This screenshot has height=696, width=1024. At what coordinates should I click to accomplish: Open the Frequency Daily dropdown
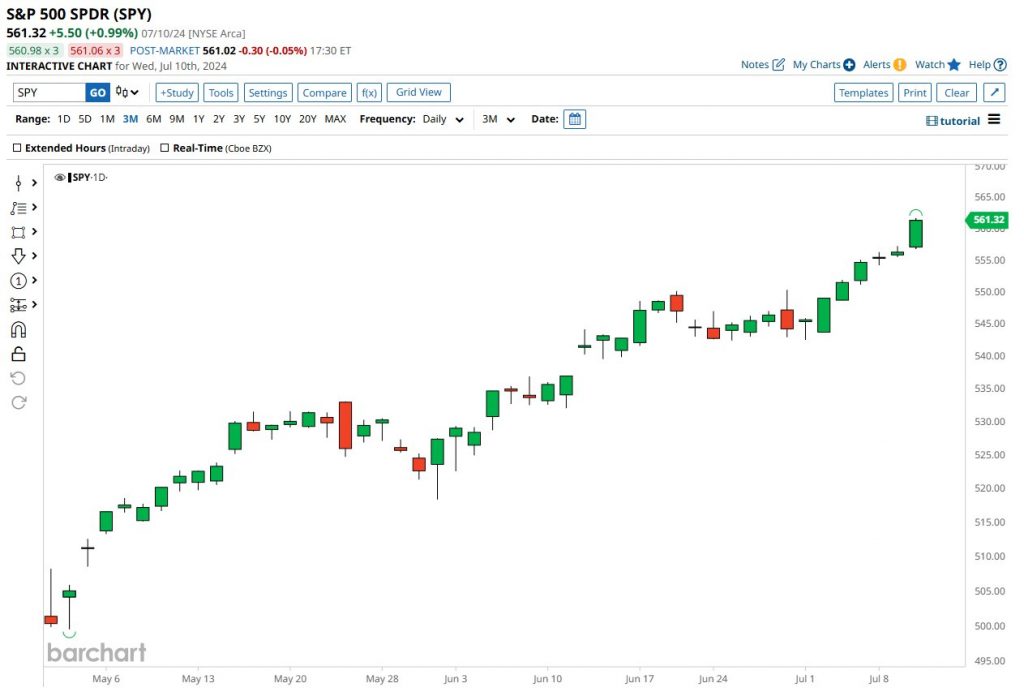(443, 119)
